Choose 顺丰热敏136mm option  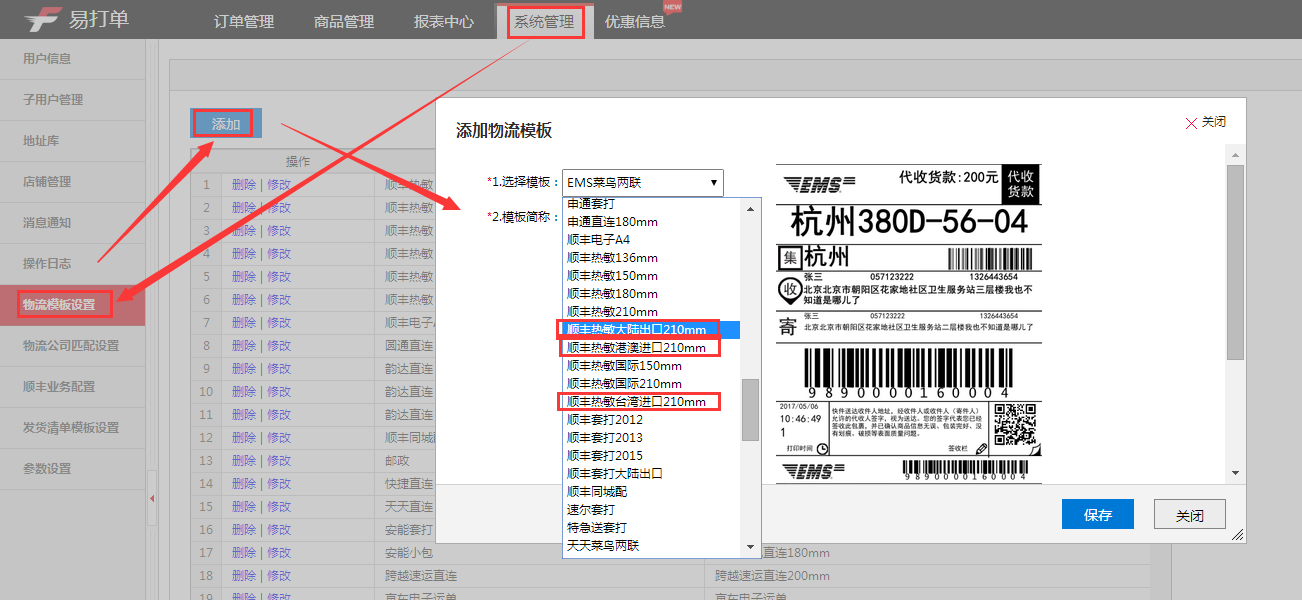pos(652,258)
